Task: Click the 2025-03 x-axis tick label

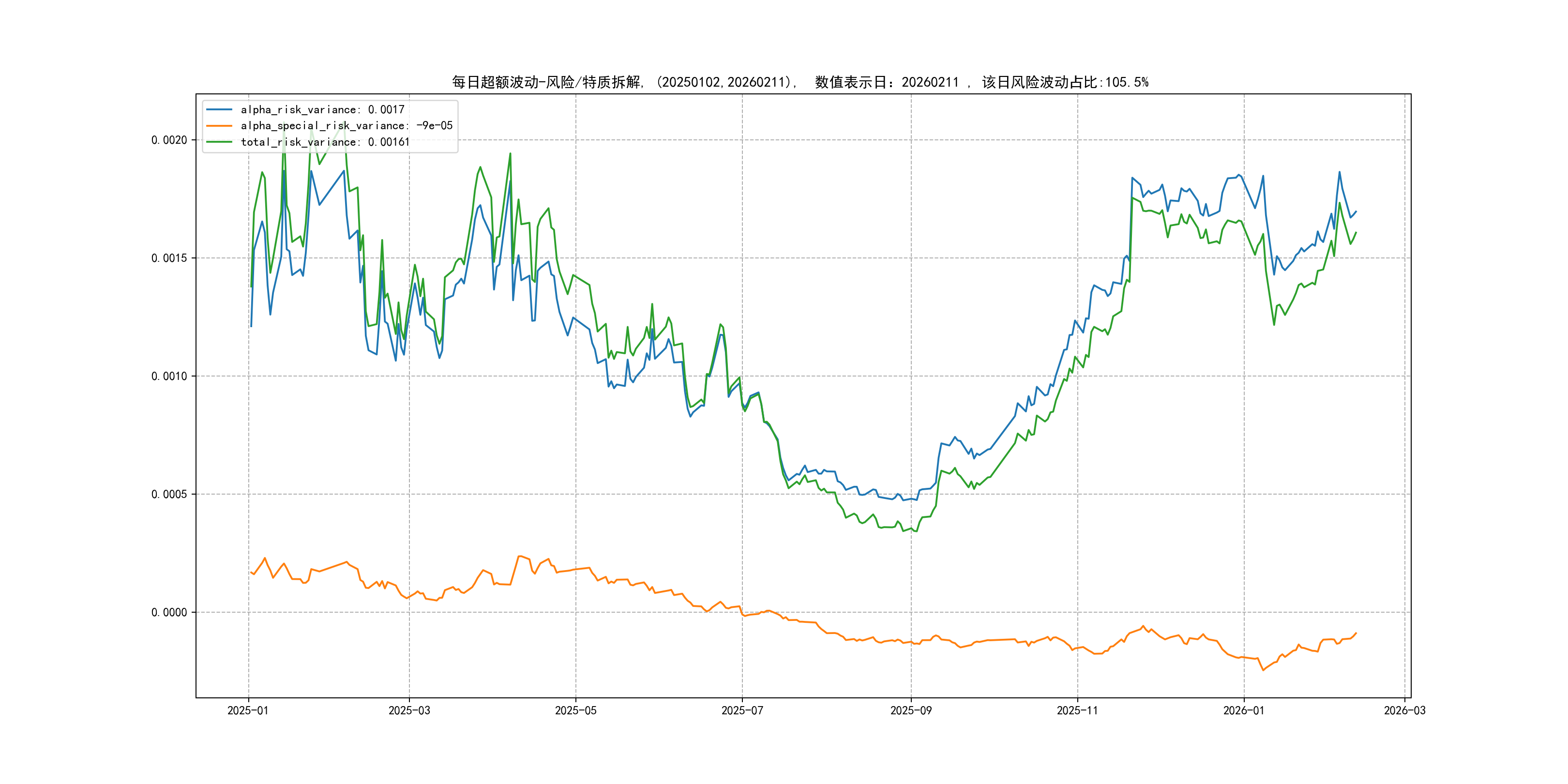Action: tap(409, 710)
